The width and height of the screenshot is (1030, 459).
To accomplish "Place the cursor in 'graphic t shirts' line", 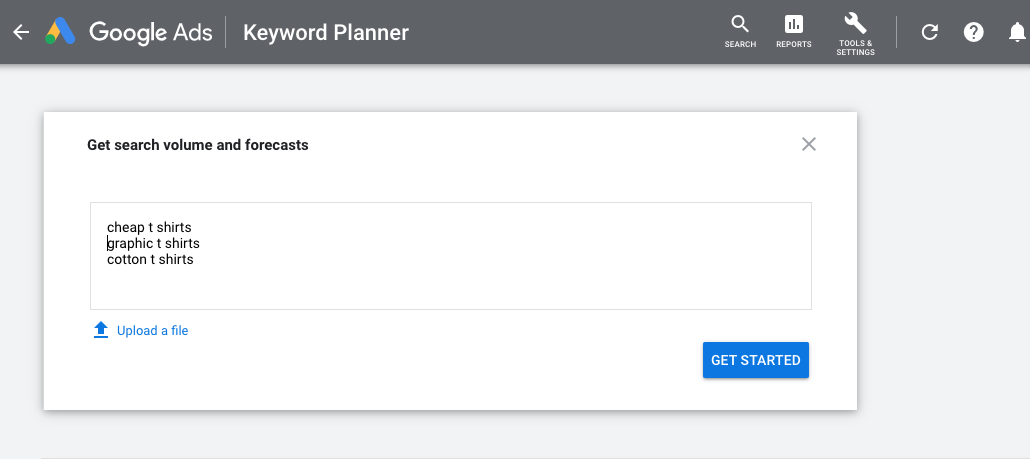I will (154, 243).
